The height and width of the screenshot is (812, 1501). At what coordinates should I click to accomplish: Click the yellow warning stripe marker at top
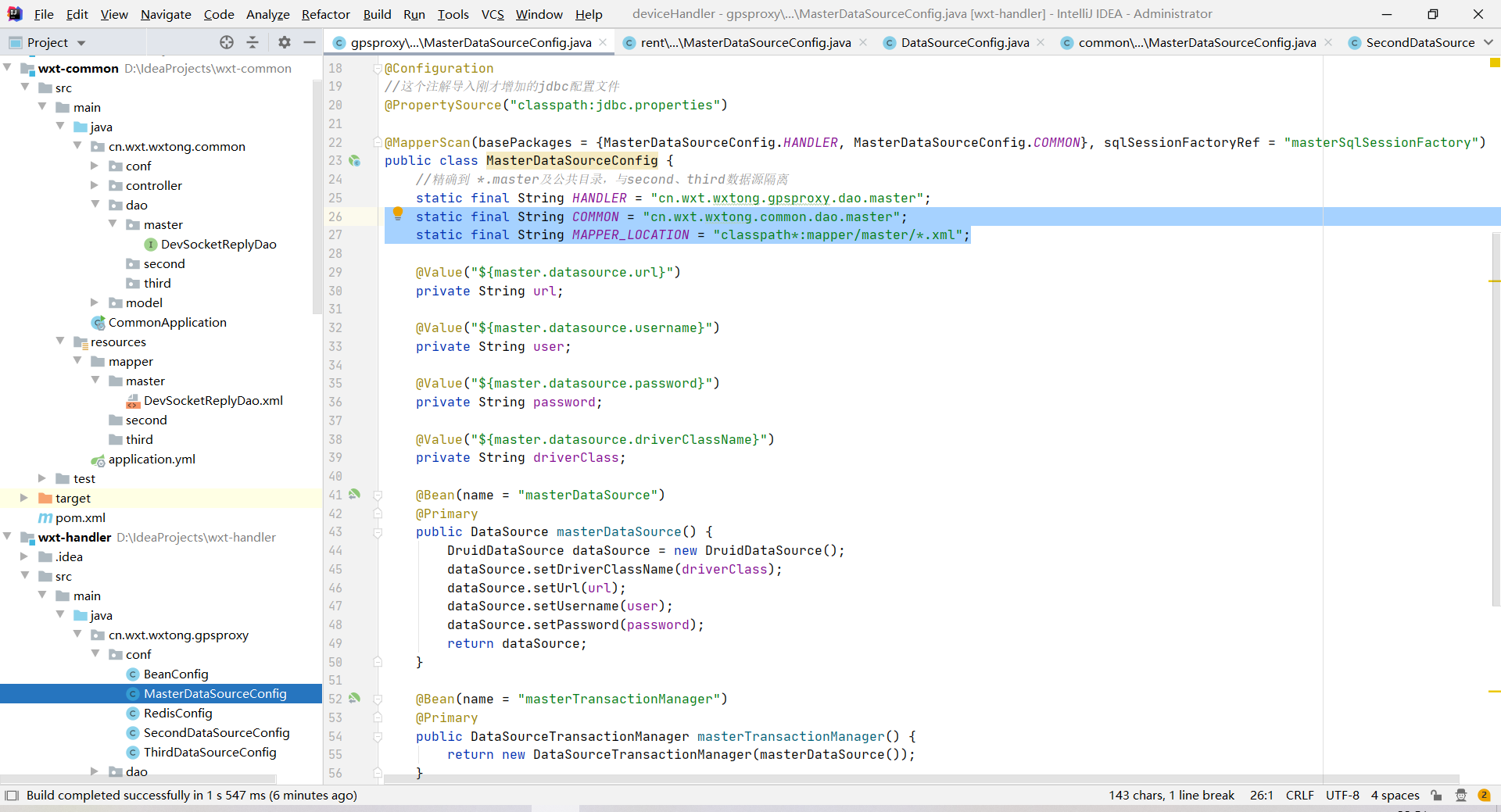click(x=1495, y=63)
